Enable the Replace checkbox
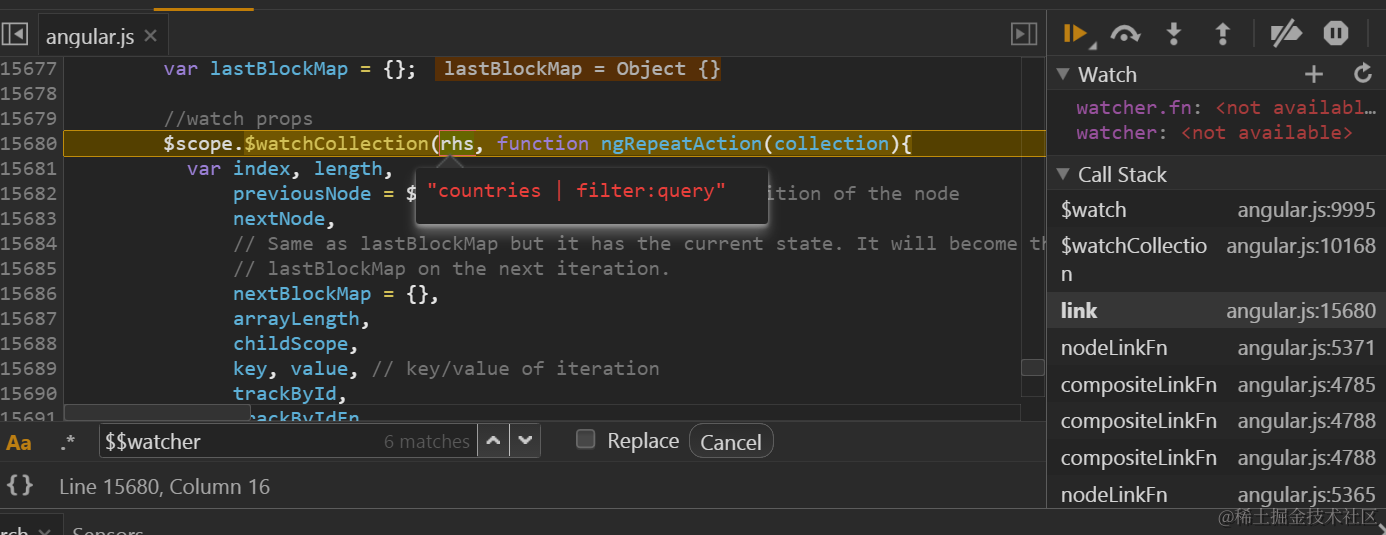 tap(586, 439)
